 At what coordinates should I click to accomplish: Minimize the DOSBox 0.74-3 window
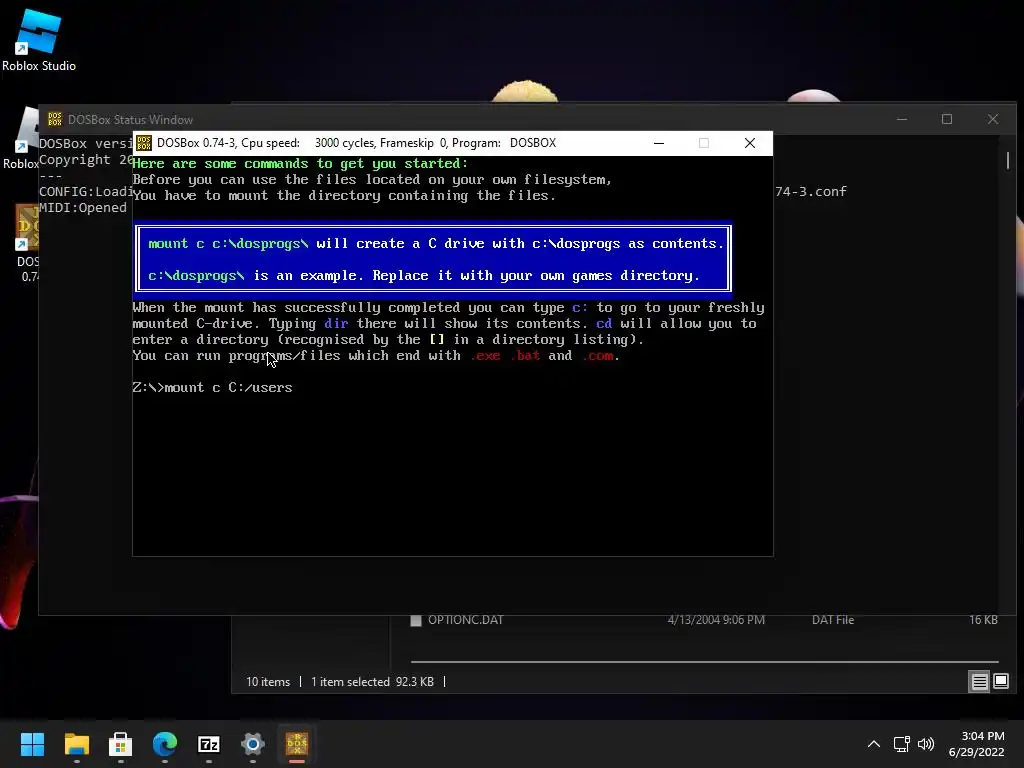point(659,143)
